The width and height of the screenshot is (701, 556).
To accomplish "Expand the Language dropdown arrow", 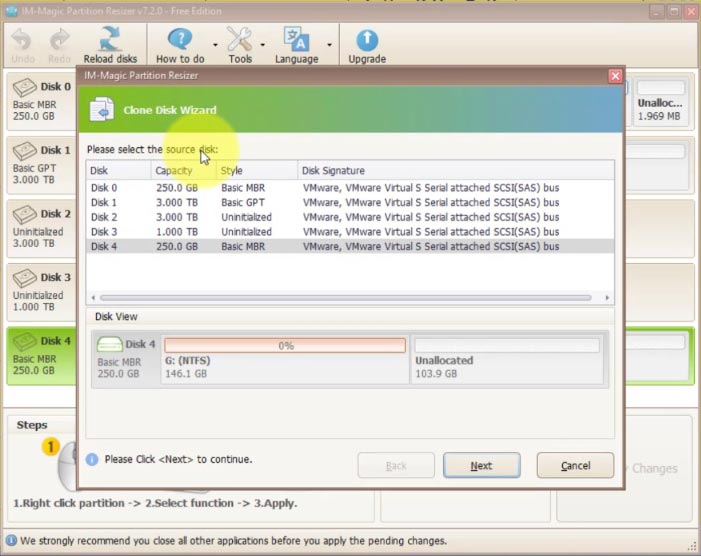I will coord(328,45).
